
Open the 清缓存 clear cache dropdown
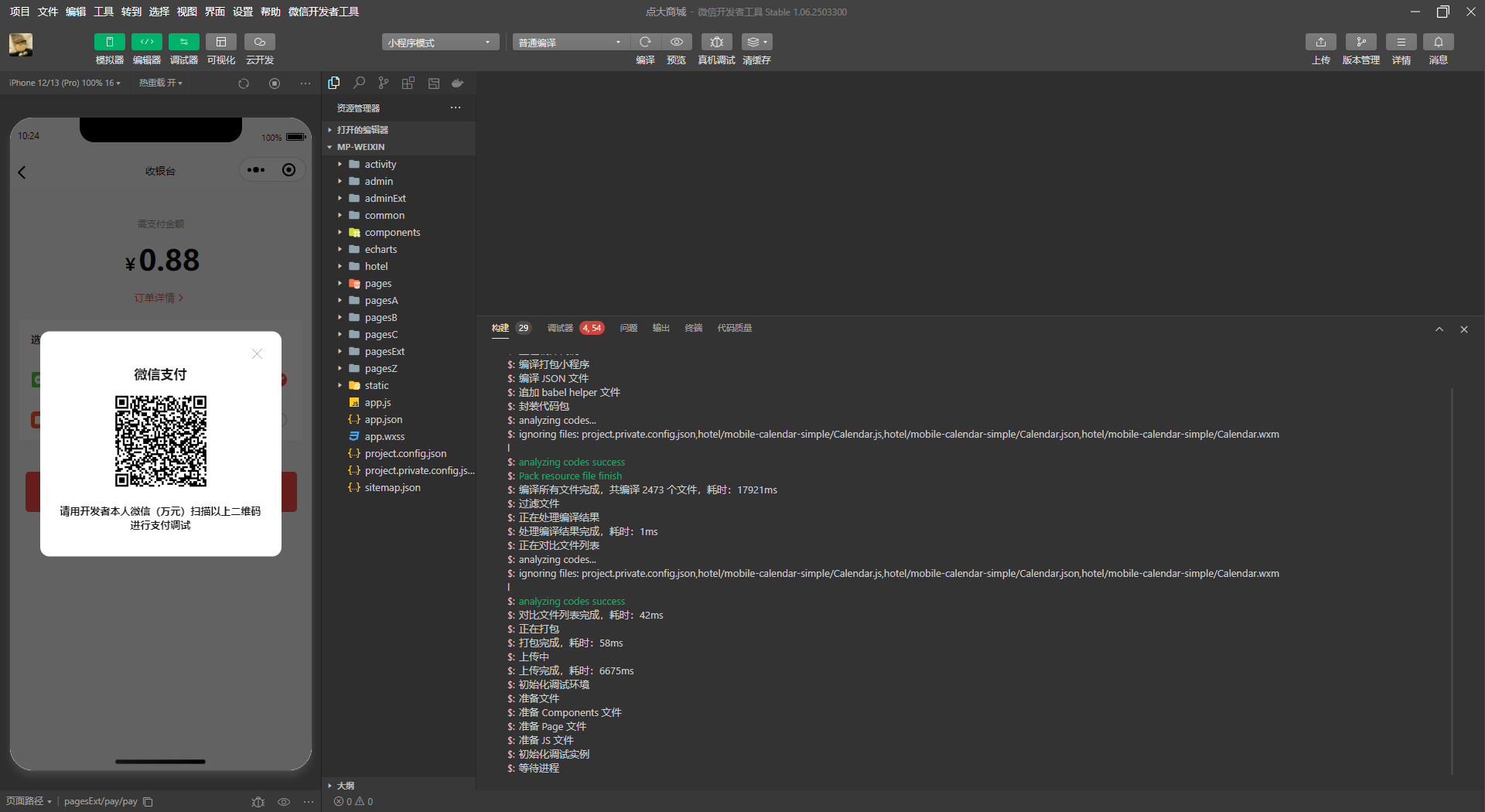[756, 42]
